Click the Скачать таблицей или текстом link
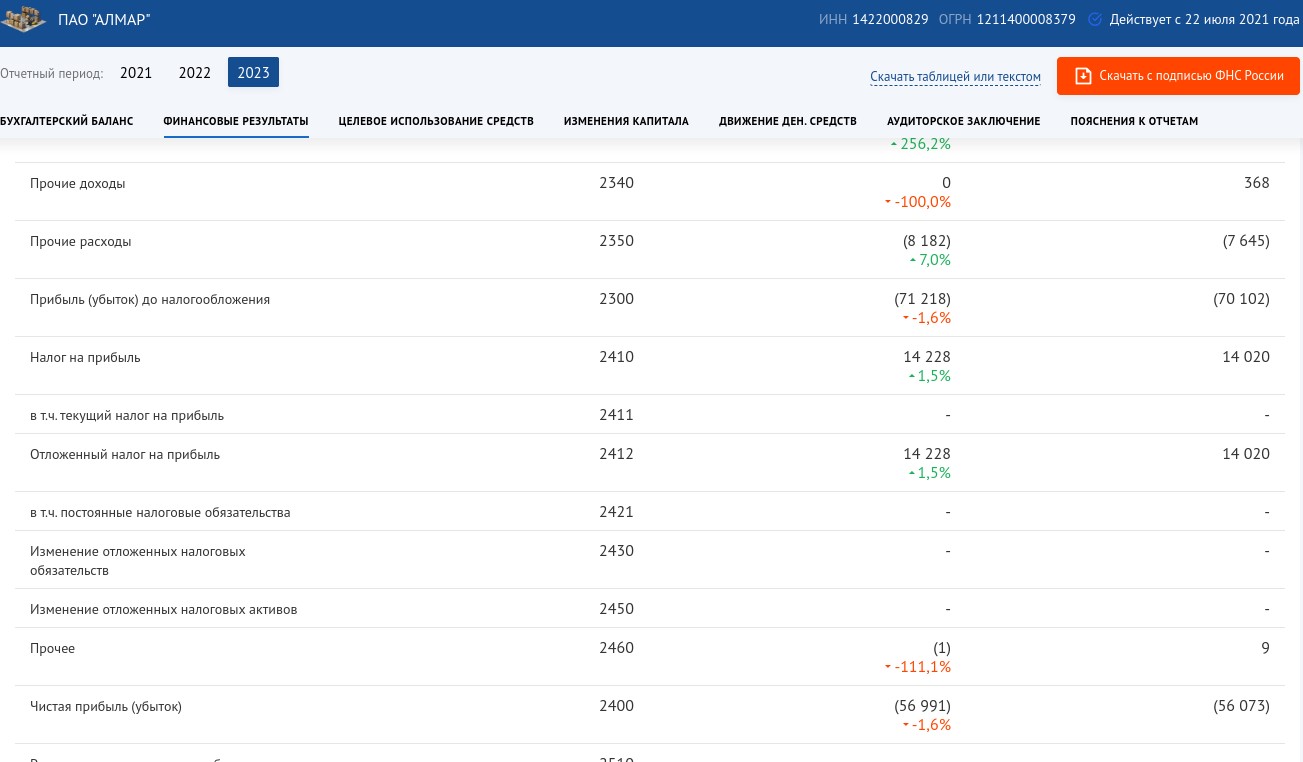The image size is (1303, 762). [x=956, y=77]
